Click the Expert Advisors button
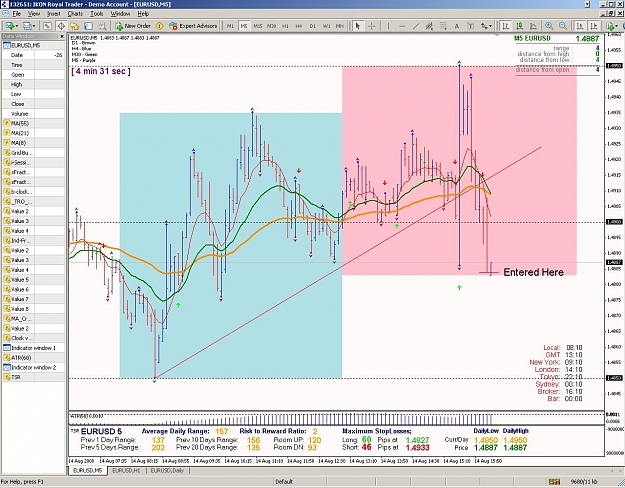This screenshot has height=488, width=625. (x=193, y=26)
